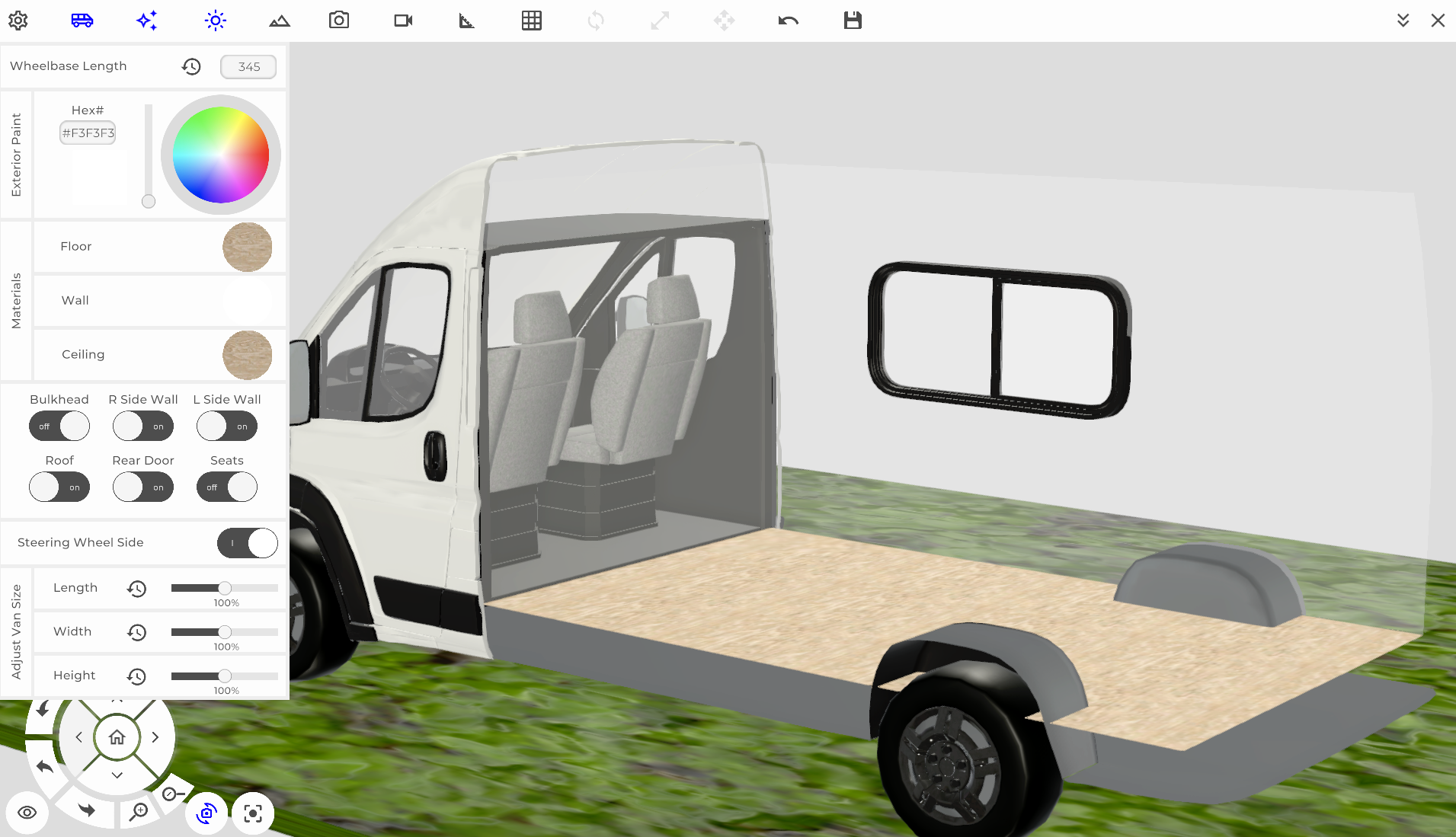Edit the Wheelbase Length value 345
1456x837 pixels.
(248, 66)
